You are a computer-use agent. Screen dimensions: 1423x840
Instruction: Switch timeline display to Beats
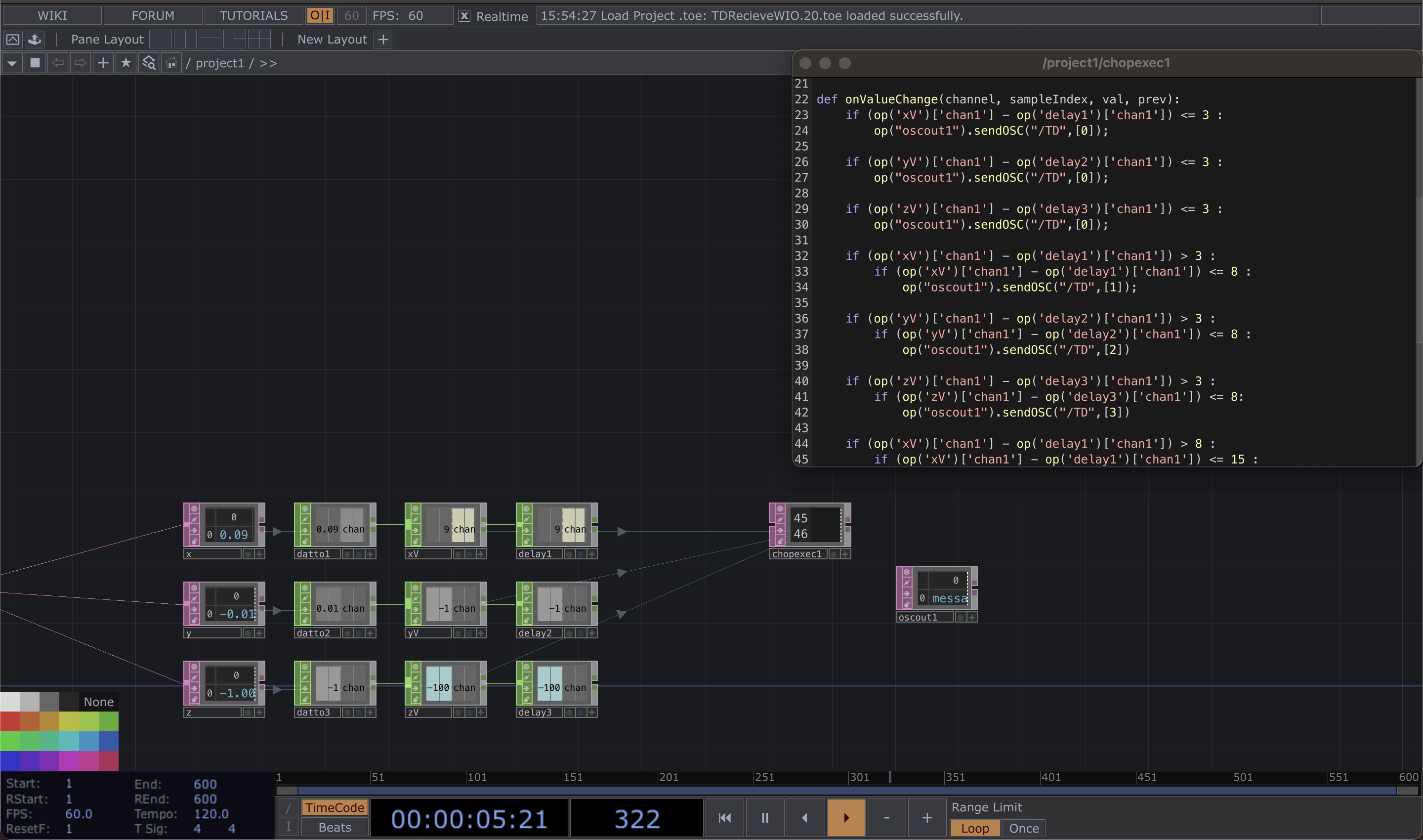click(335, 827)
